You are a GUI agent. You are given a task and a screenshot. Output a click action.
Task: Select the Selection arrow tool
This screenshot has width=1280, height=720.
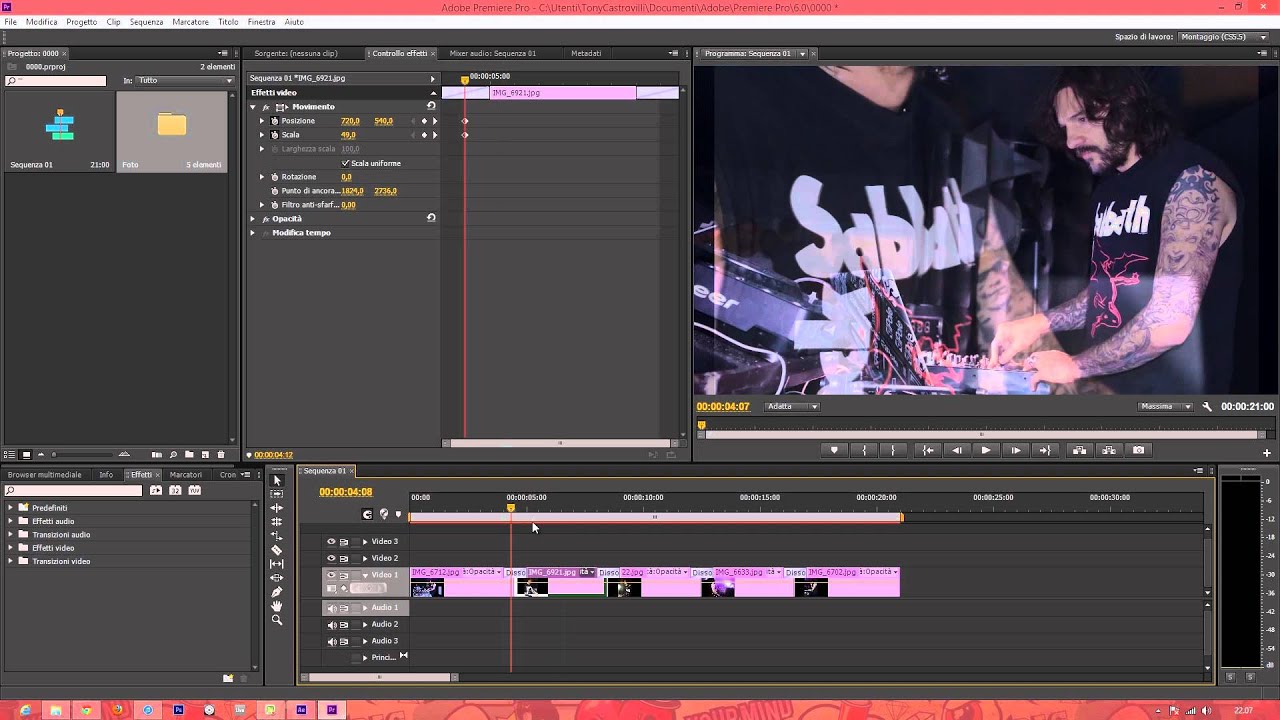pos(277,480)
